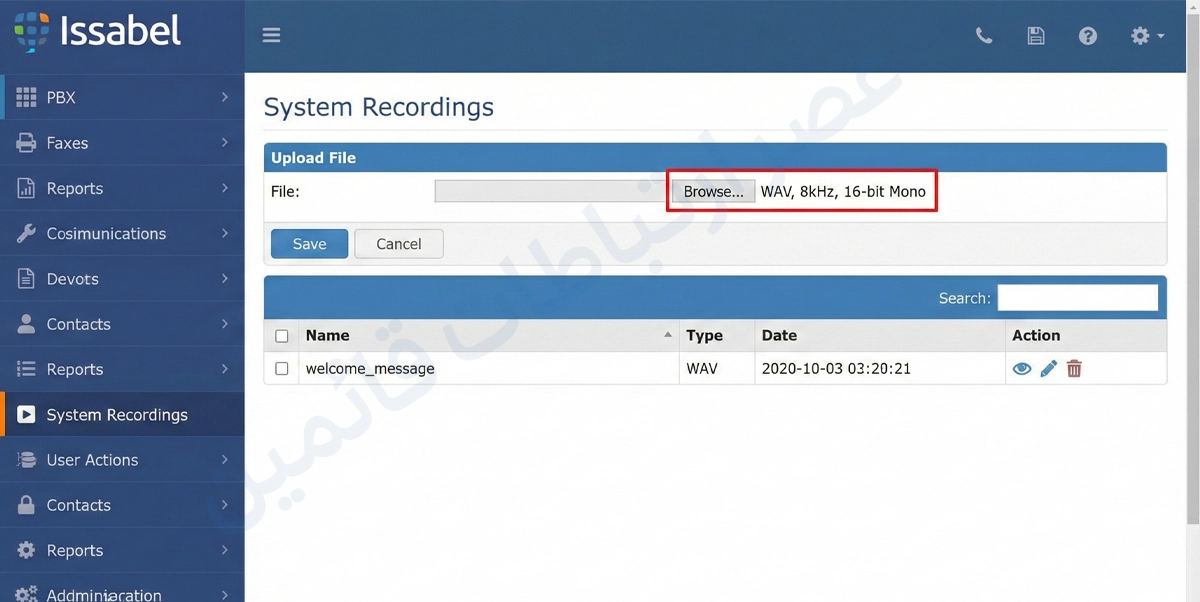Open the System Recordings menu item

pyautogui.click(x=117, y=414)
